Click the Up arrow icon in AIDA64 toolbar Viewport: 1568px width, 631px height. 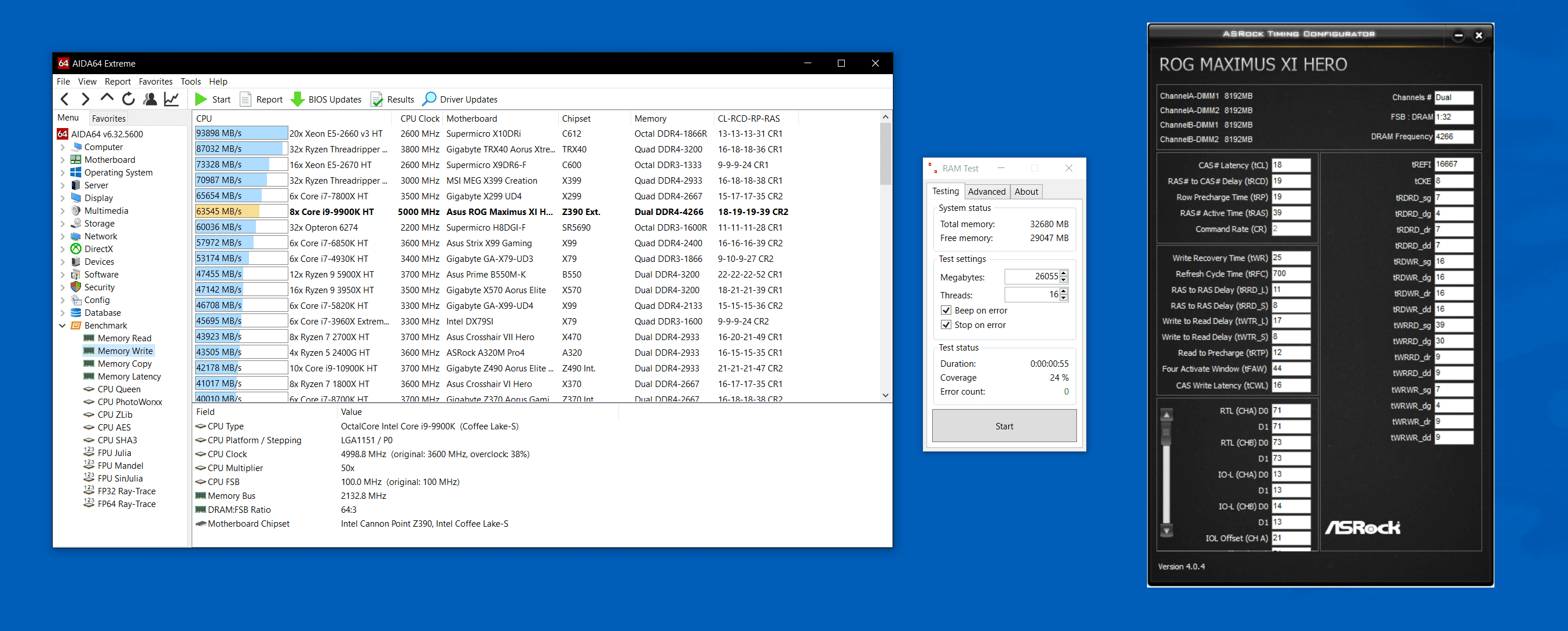coord(107,98)
